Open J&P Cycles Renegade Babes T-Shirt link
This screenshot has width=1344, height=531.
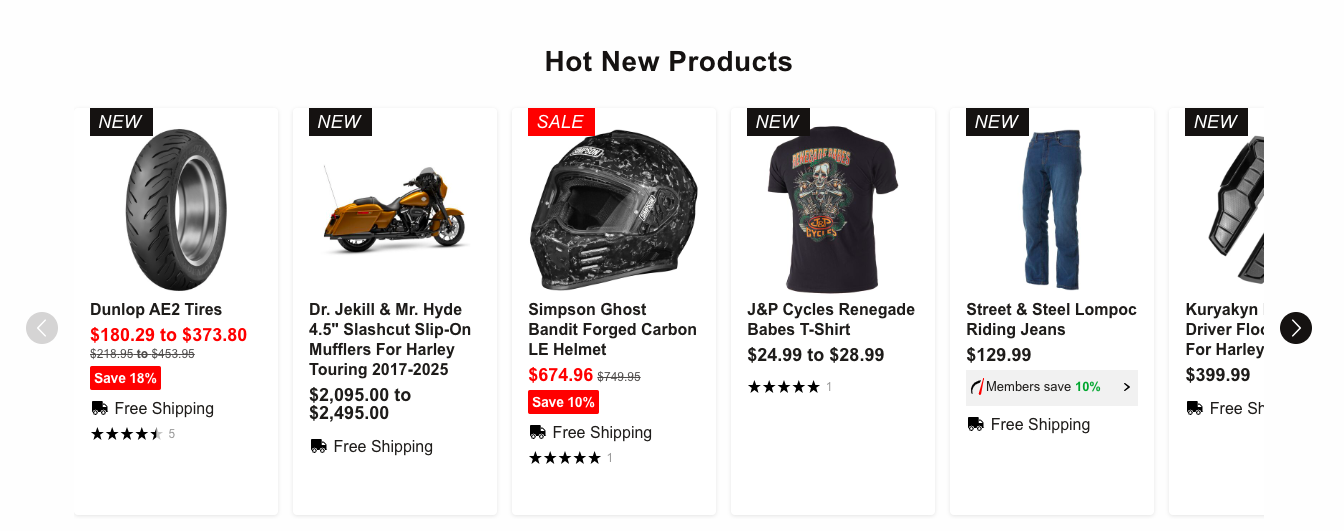click(831, 319)
